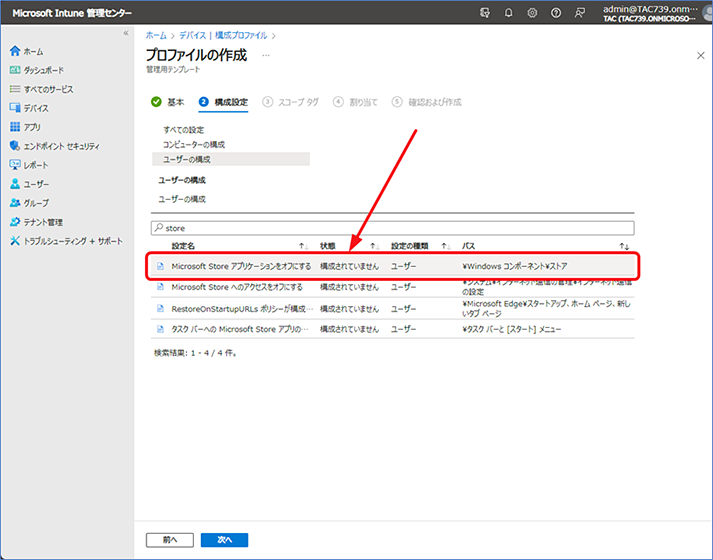
Task: Click the admin account name in header
Action: [650, 9]
